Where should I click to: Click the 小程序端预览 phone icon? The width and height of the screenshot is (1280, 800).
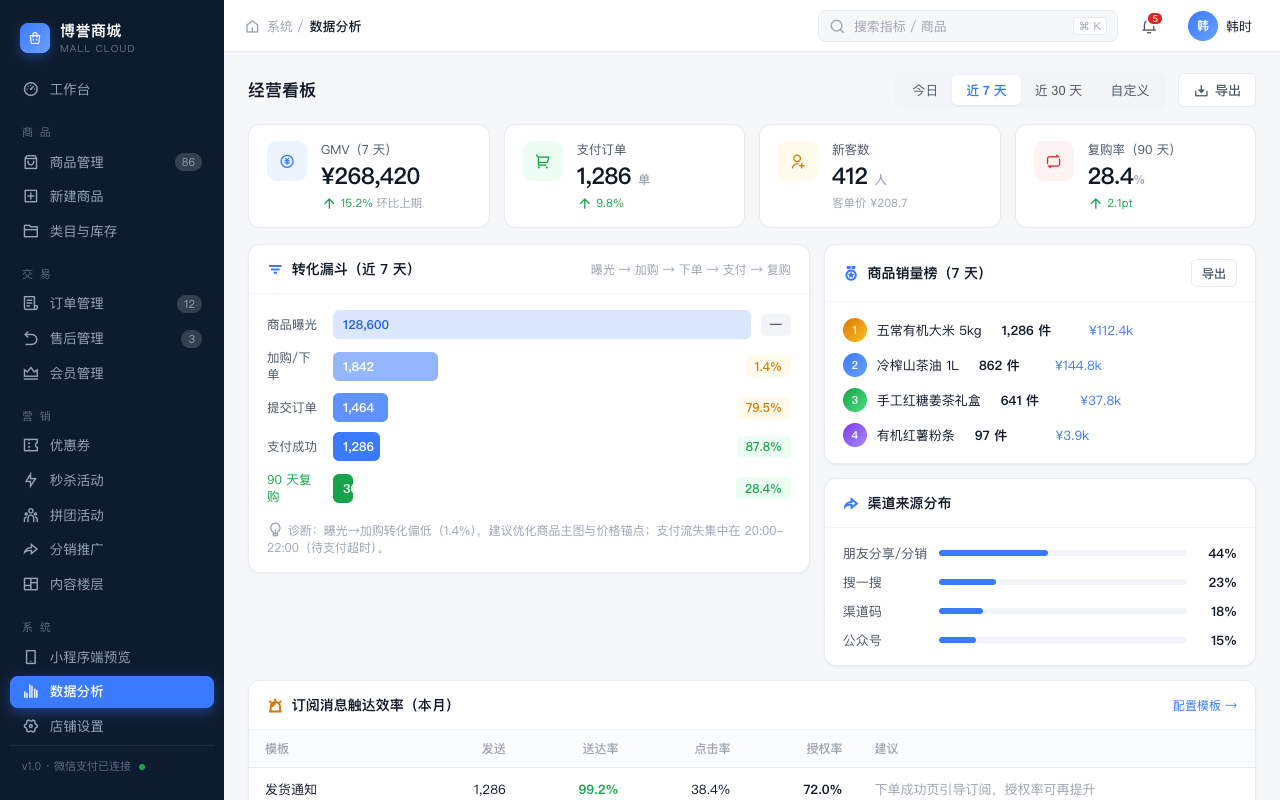point(31,657)
